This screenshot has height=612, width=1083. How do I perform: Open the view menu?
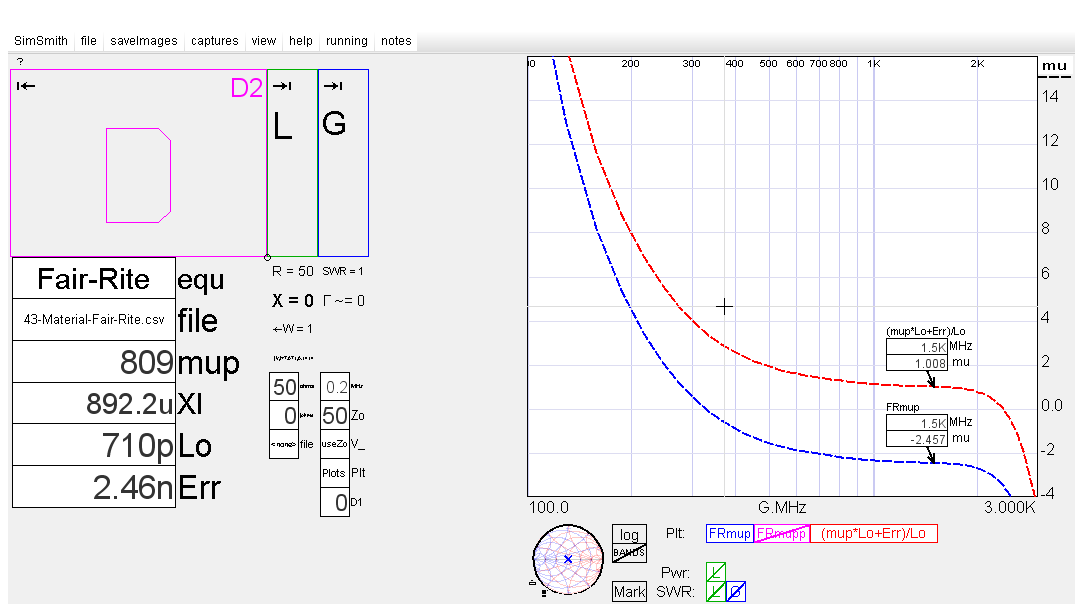coord(264,41)
